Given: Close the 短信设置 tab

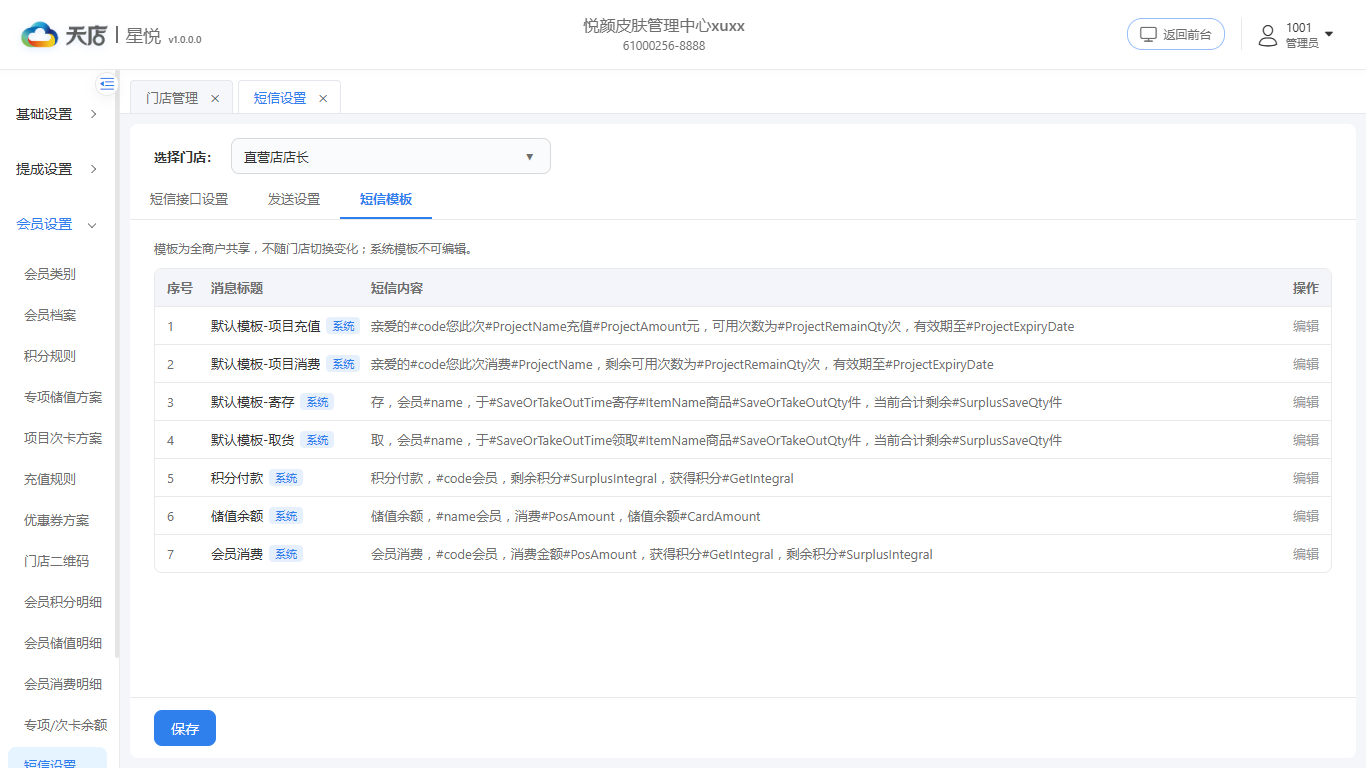Looking at the screenshot, I should coord(323,98).
